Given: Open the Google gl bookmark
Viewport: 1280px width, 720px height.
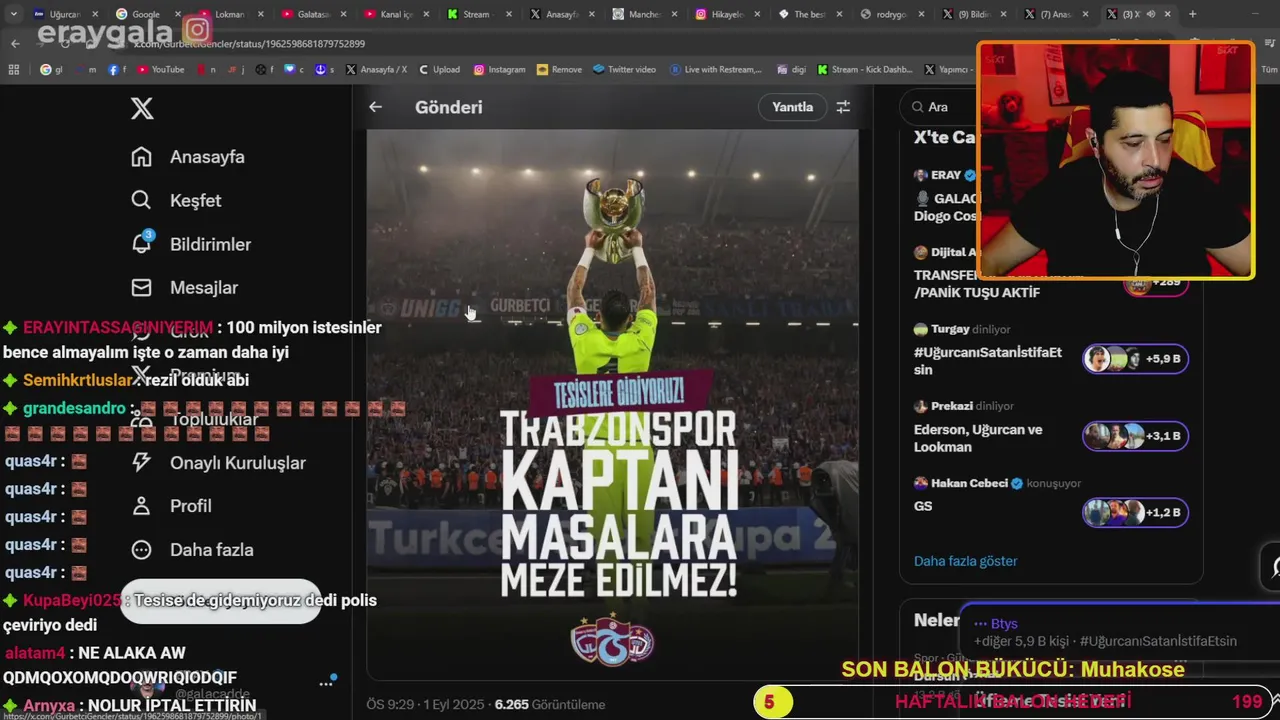Looking at the screenshot, I should tap(51, 69).
